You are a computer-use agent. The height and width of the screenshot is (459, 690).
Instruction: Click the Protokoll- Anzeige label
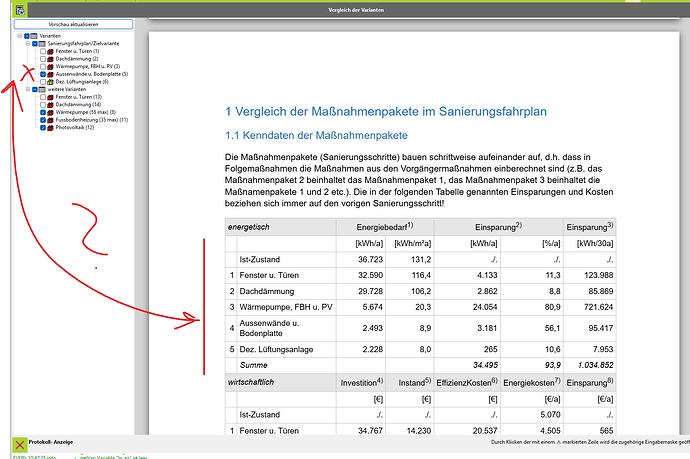(52, 442)
